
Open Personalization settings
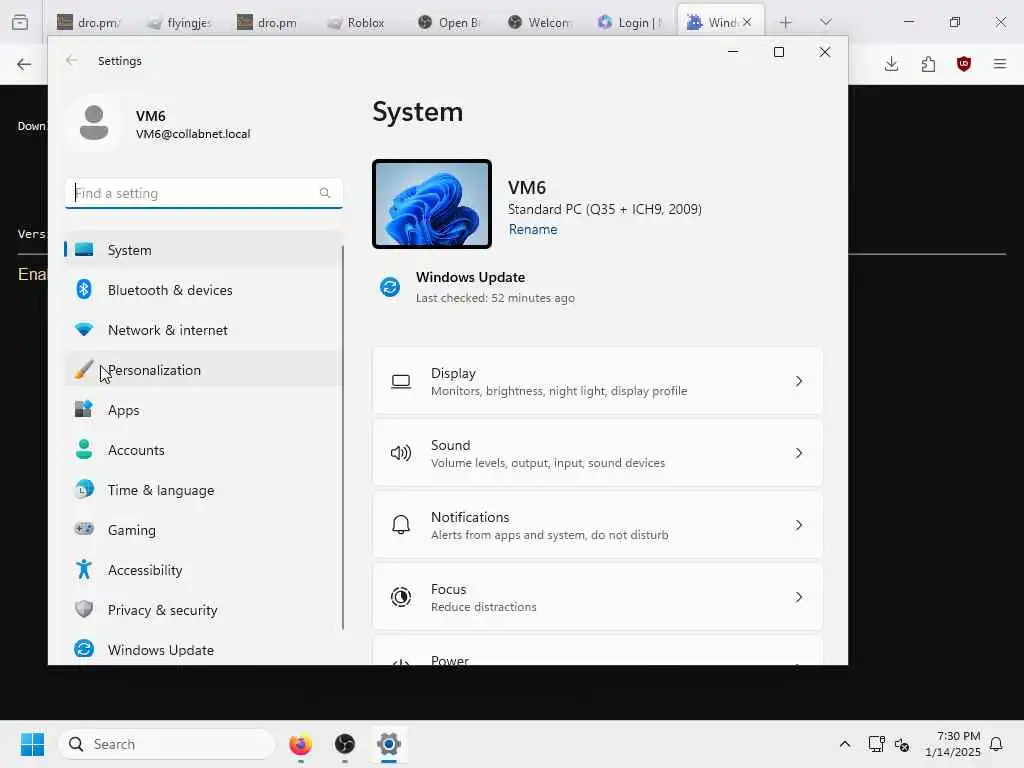click(x=203, y=370)
